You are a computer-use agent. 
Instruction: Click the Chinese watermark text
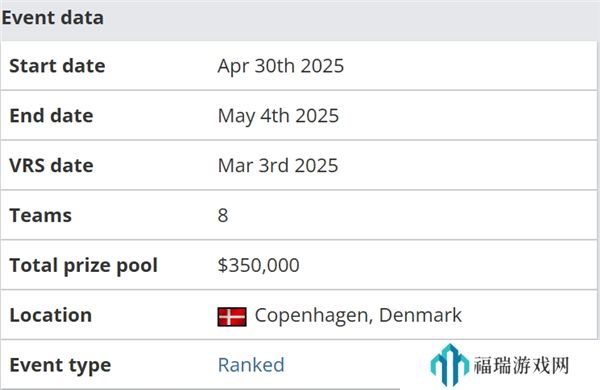521,366
